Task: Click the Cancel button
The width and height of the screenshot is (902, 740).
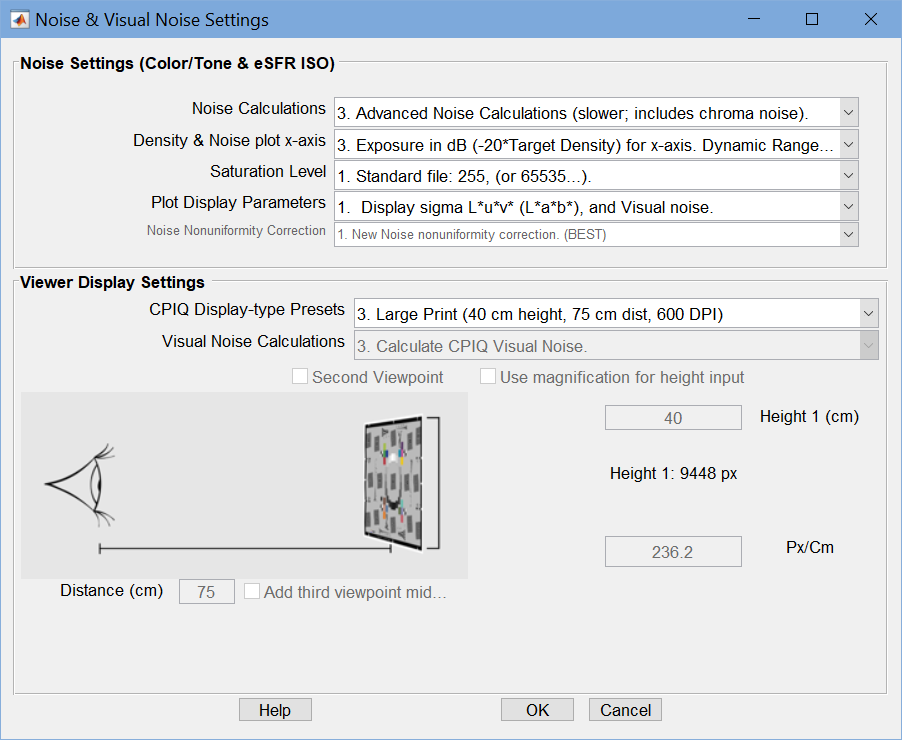Action: pyautogui.click(x=625, y=710)
